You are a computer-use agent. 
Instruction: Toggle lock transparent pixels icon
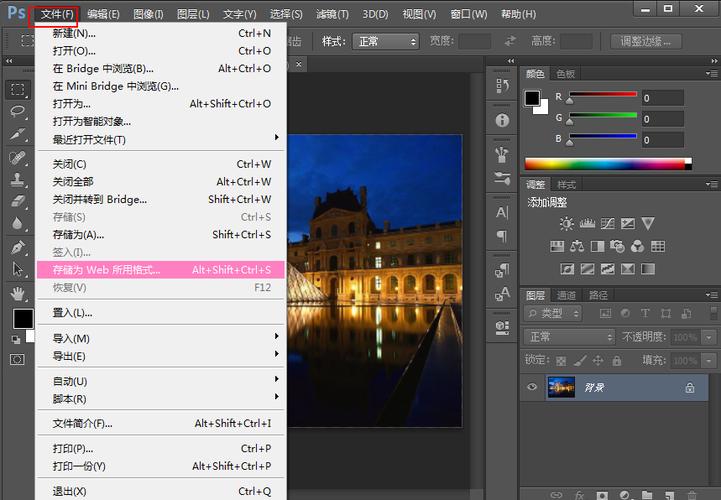[x=560, y=360]
